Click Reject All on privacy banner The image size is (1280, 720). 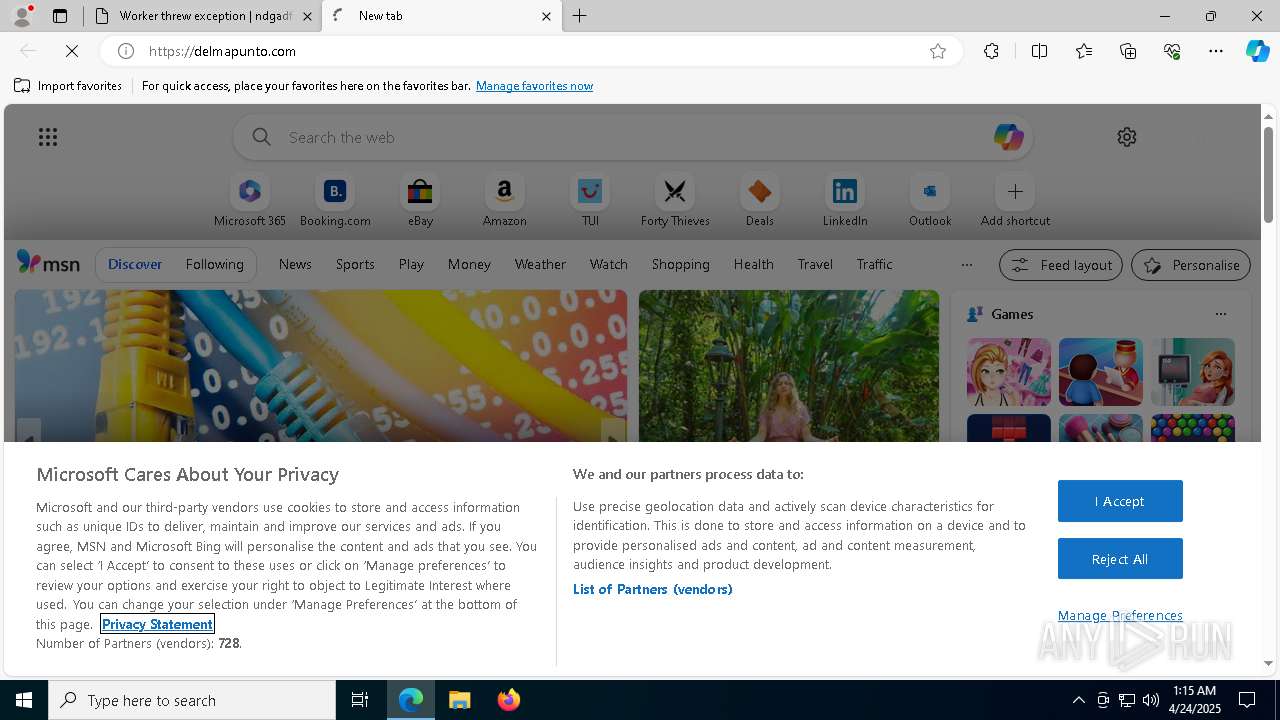pyautogui.click(x=1120, y=559)
